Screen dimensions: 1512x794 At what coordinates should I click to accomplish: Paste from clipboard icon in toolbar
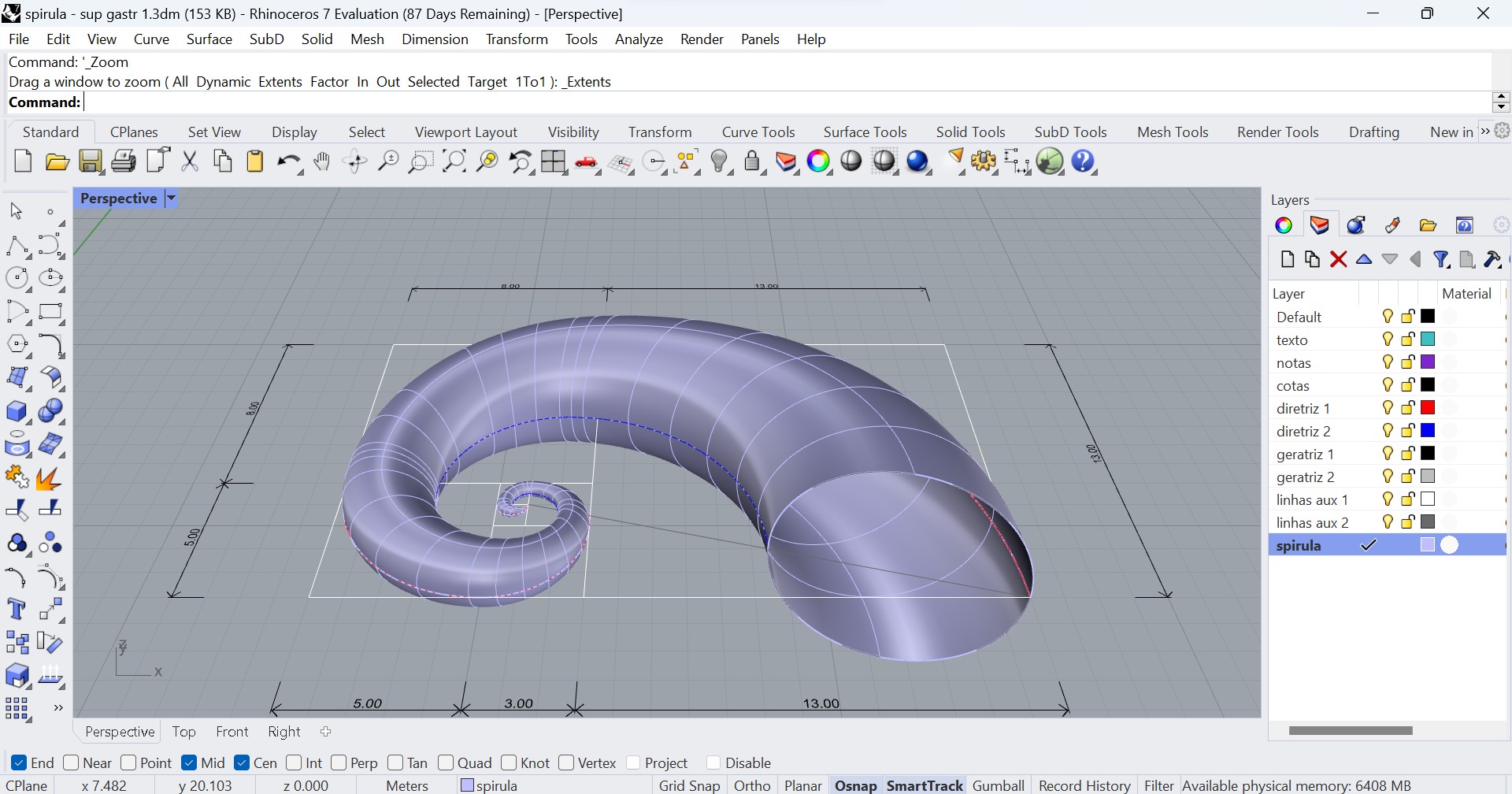point(255,161)
